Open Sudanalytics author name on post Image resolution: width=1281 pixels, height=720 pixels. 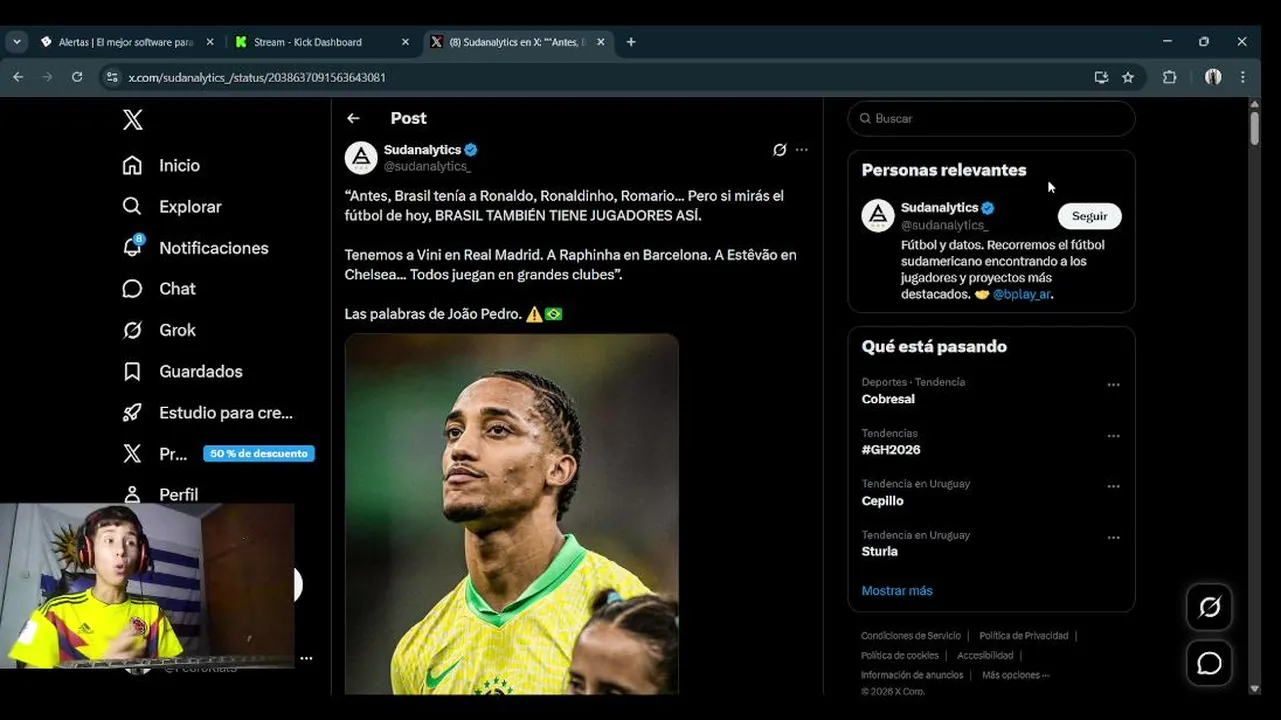click(422, 149)
